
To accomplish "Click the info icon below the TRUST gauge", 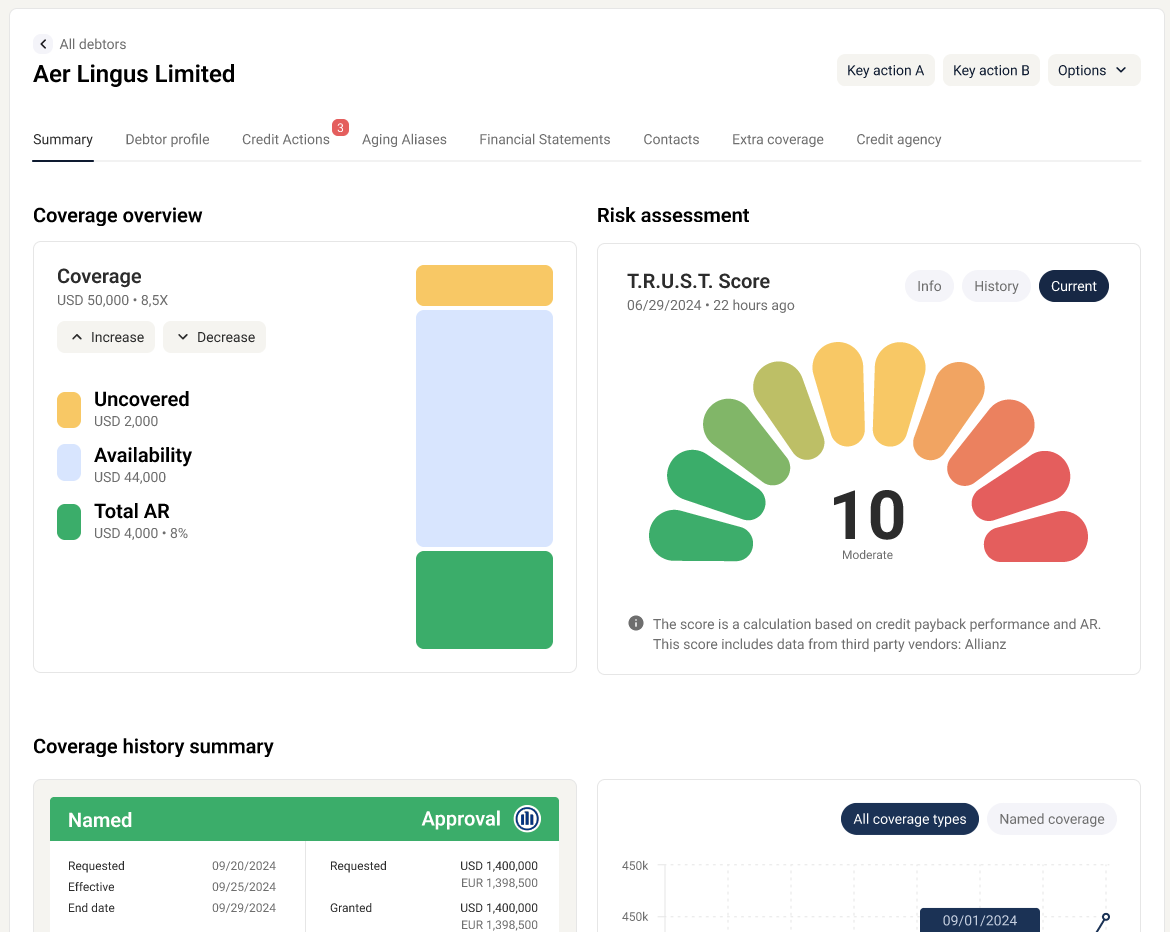I will (x=636, y=623).
